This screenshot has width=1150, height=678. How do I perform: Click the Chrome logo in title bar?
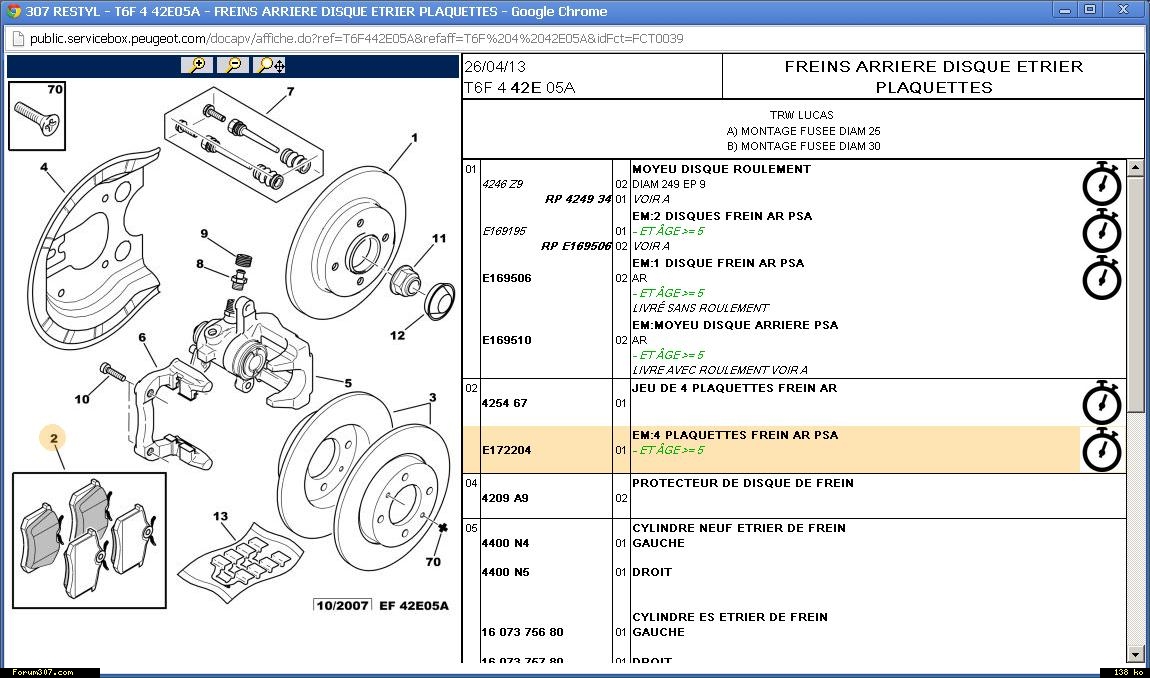click(14, 11)
